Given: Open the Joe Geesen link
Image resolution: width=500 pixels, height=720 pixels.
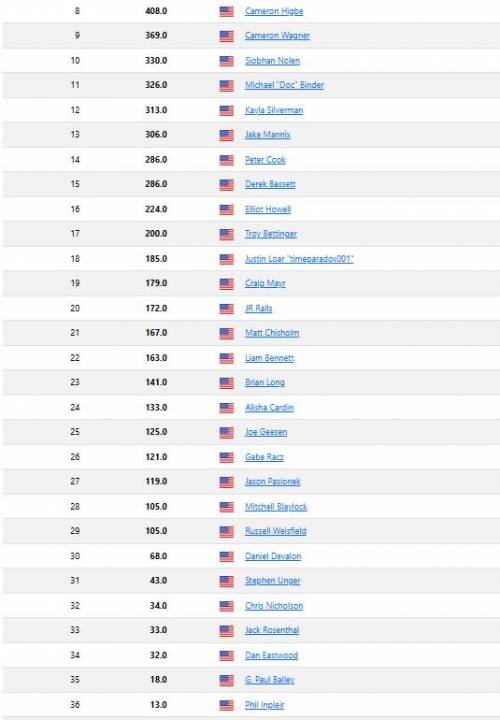Looking at the screenshot, I should click(266, 432).
